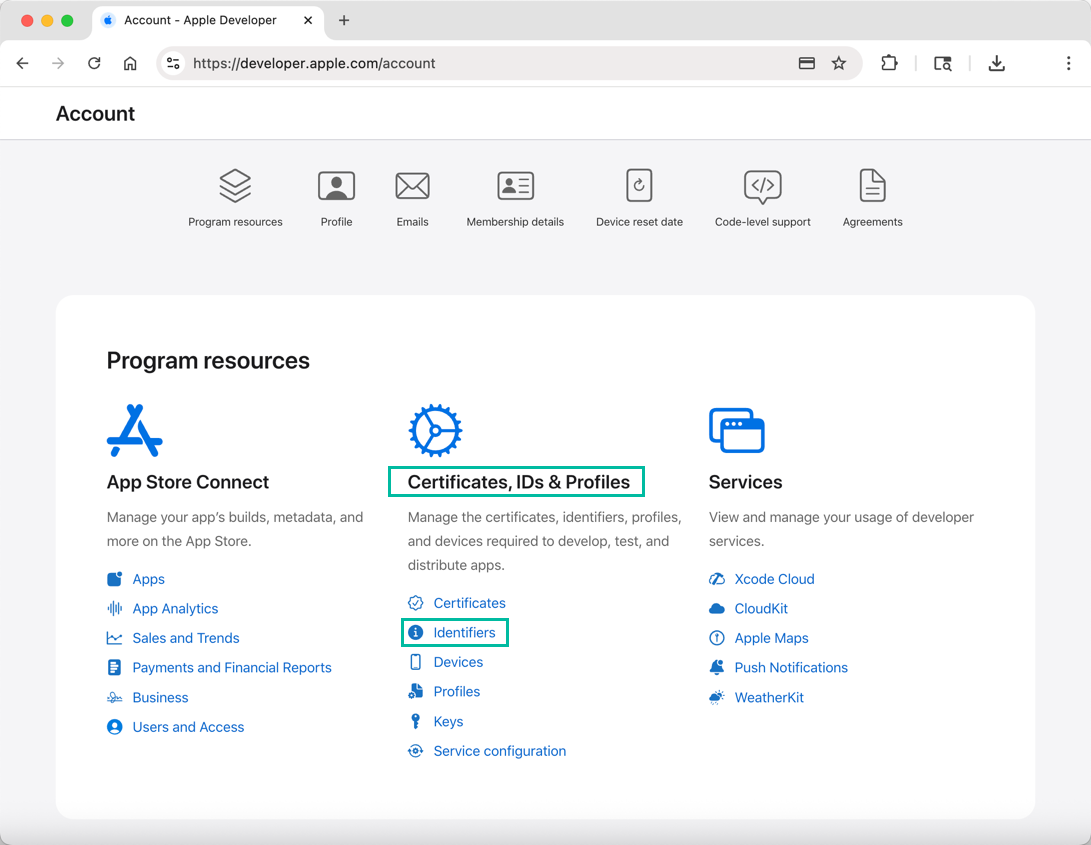Image resolution: width=1091 pixels, height=845 pixels.
Task: Go forward with the forward arrow
Action: [58, 63]
